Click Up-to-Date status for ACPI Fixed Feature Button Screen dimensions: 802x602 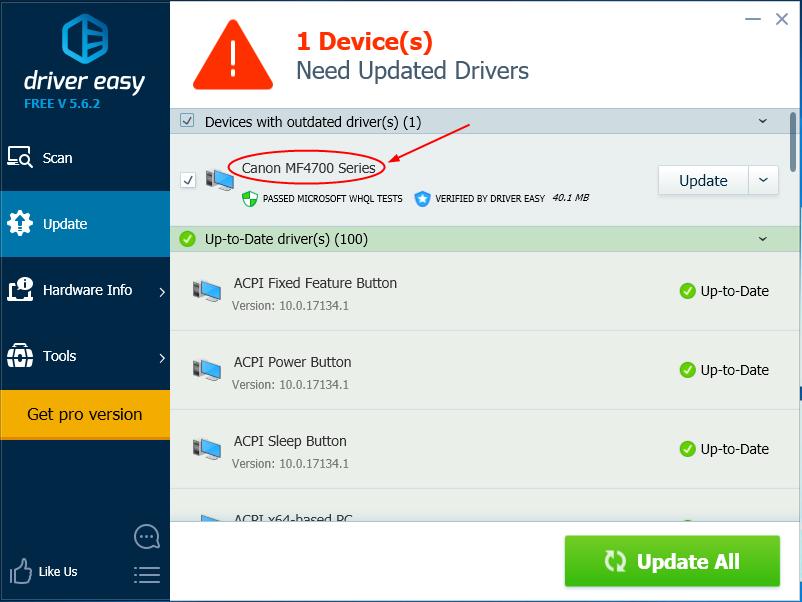(x=734, y=291)
